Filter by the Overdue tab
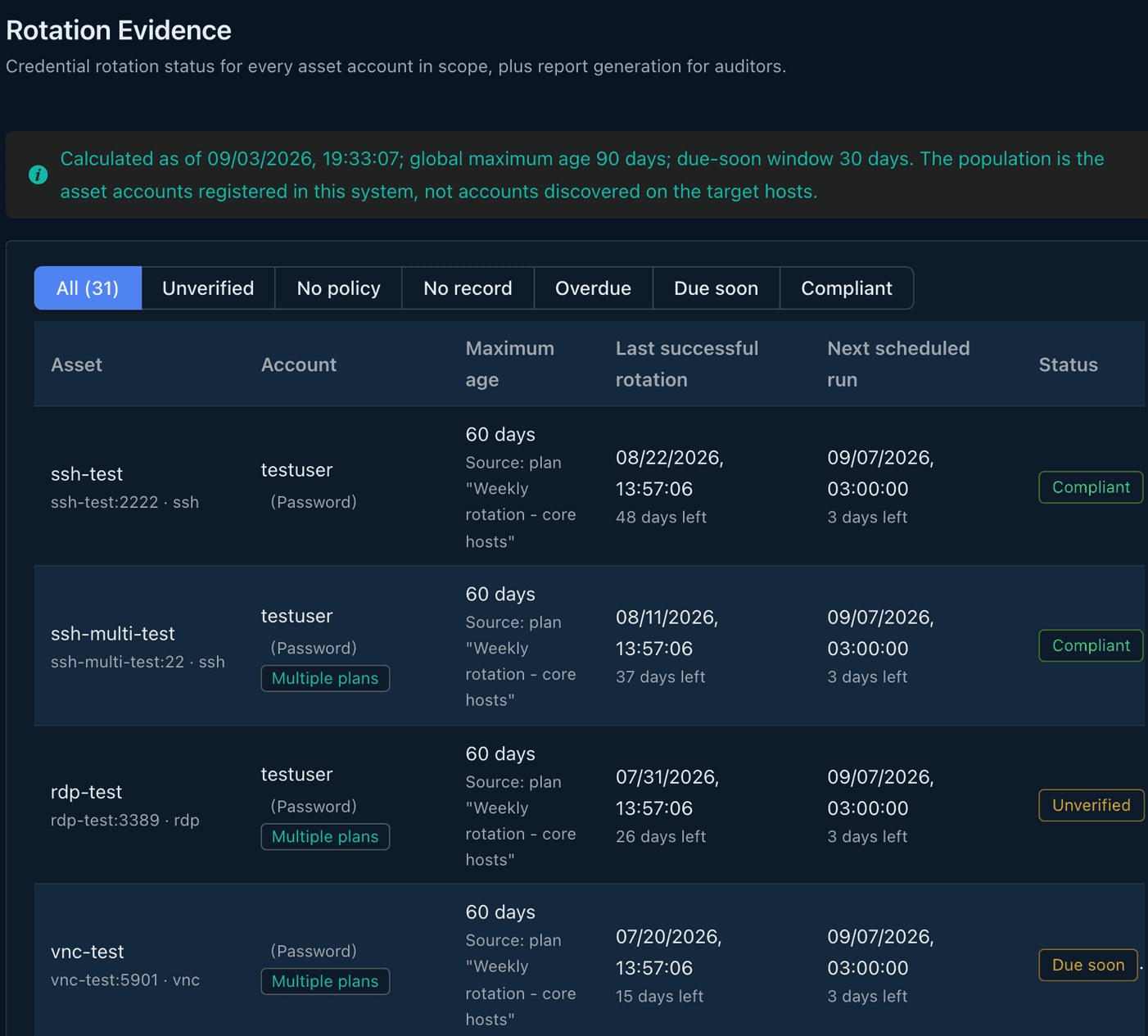The height and width of the screenshot is (1036, 1148). point(593,288)
